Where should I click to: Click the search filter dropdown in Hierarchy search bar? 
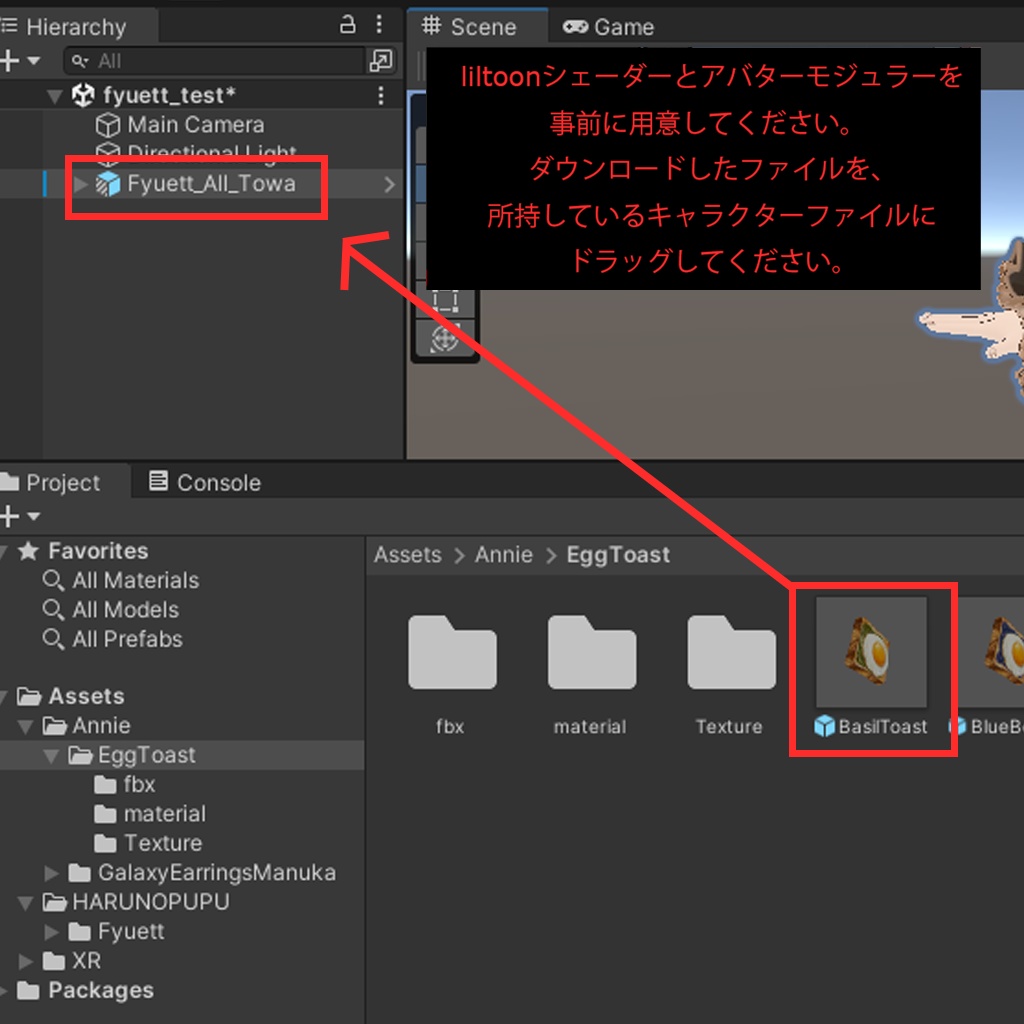click(x=78, y=61)
